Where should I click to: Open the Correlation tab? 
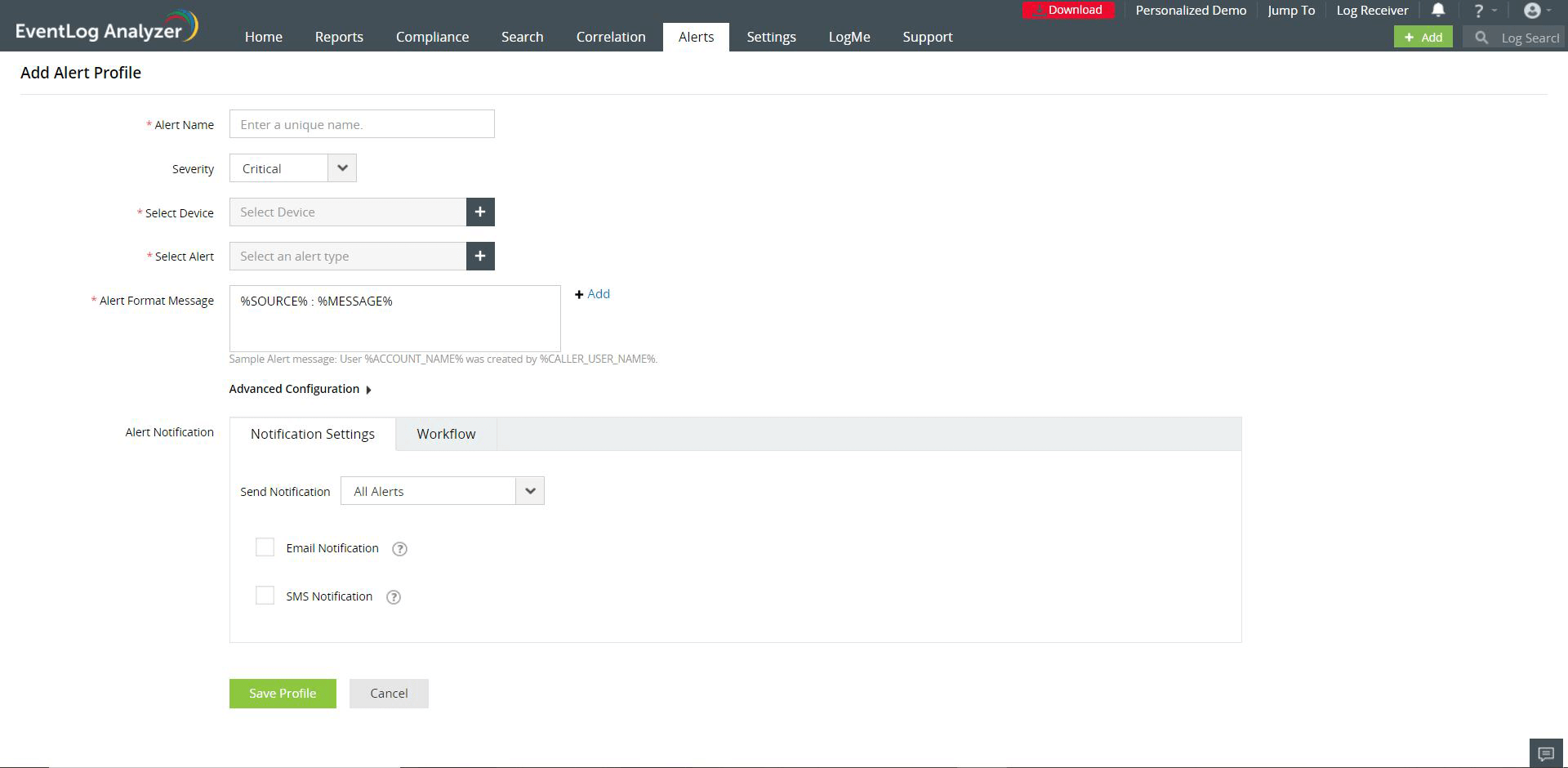611,37
